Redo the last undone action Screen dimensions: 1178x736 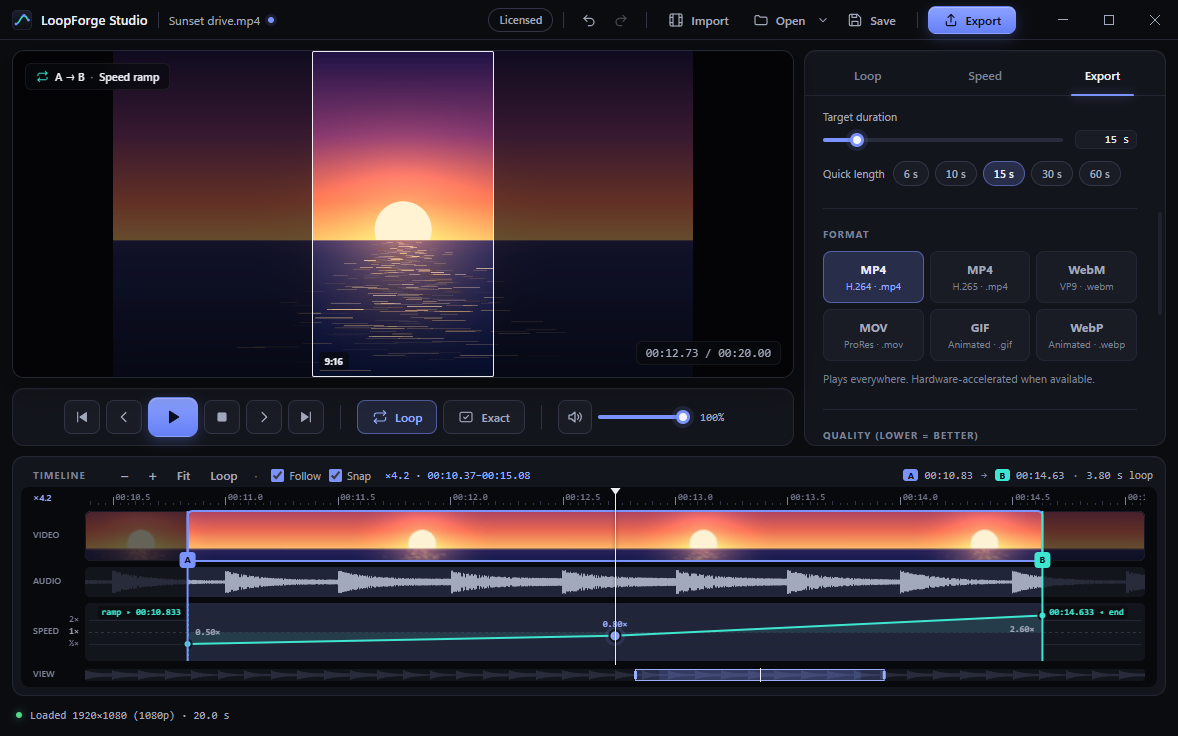[x=621, y=20]
